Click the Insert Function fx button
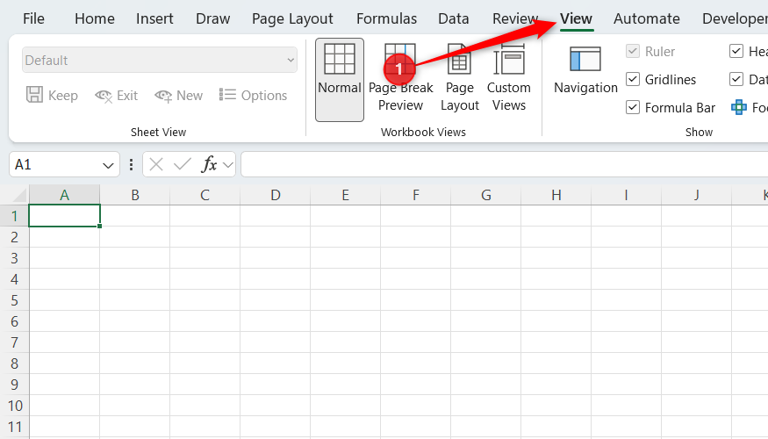768x439 pixels. [x=209, y=164]
